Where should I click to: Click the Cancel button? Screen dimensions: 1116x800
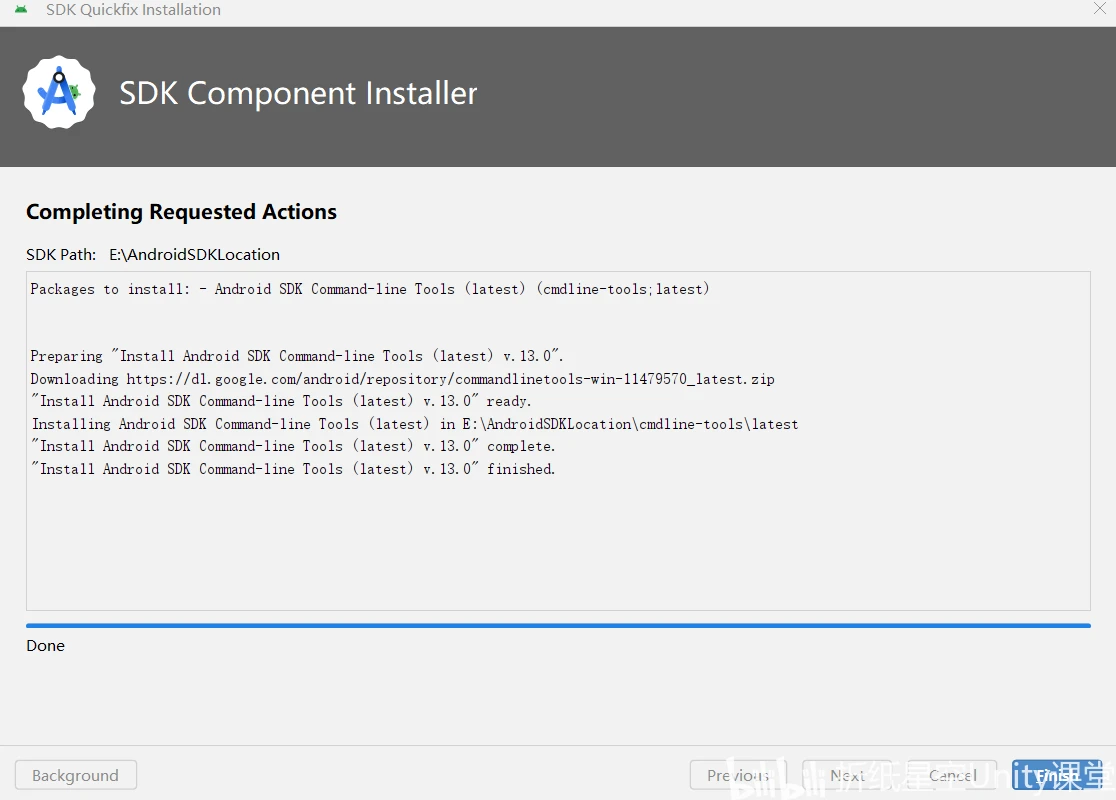click(951, 775)
